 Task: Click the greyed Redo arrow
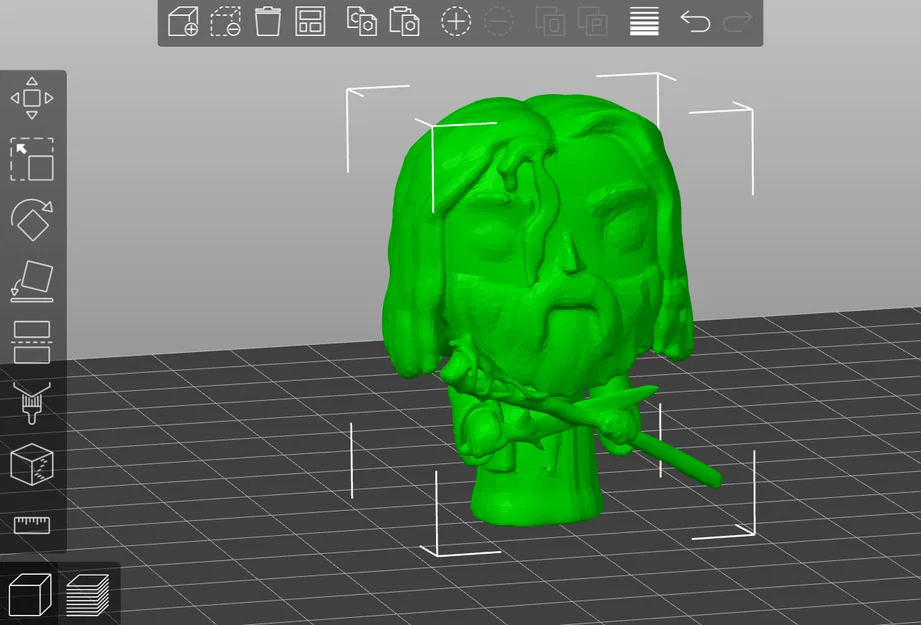(x=738, y=22)
